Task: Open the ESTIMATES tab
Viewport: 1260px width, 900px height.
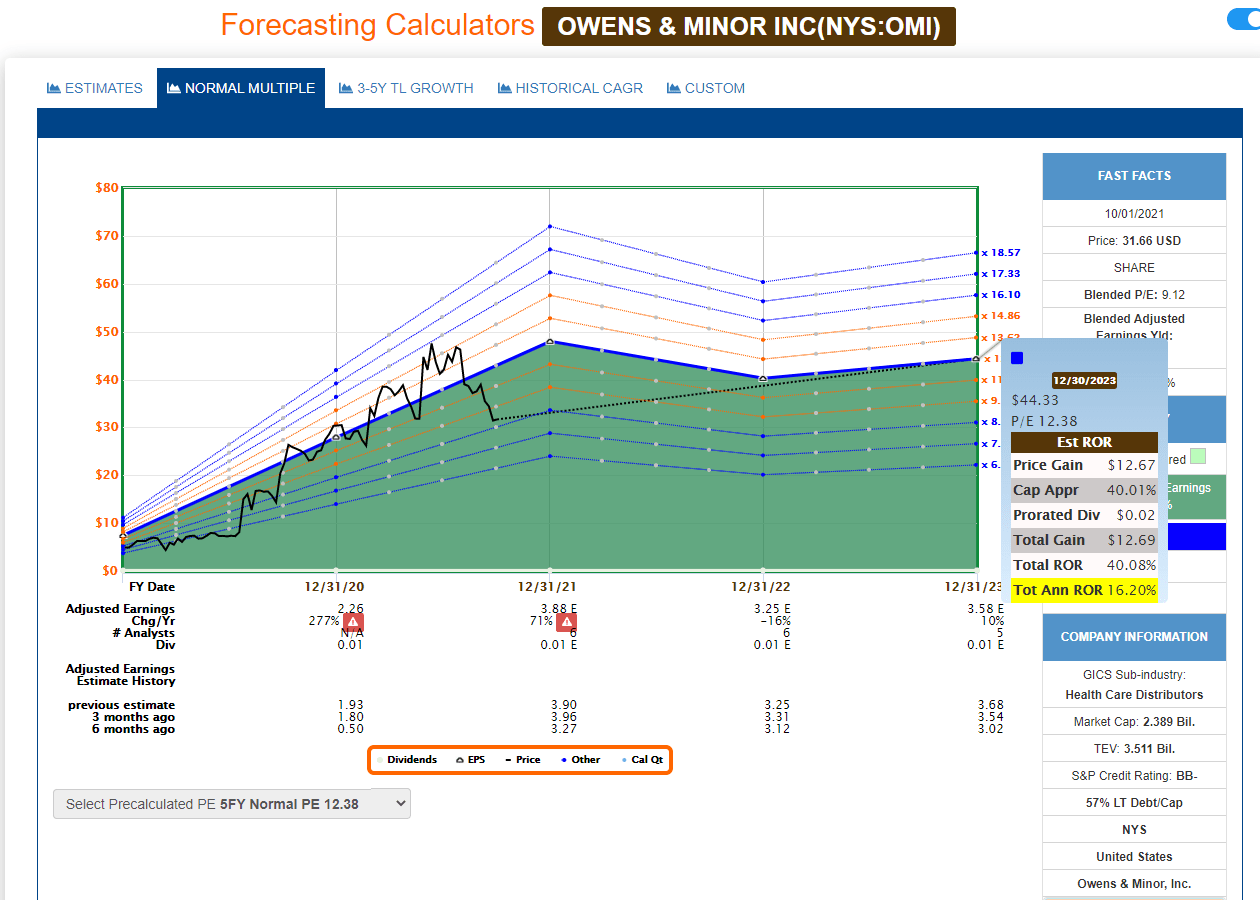Action: pyautogui.click(x=95, y=88)
